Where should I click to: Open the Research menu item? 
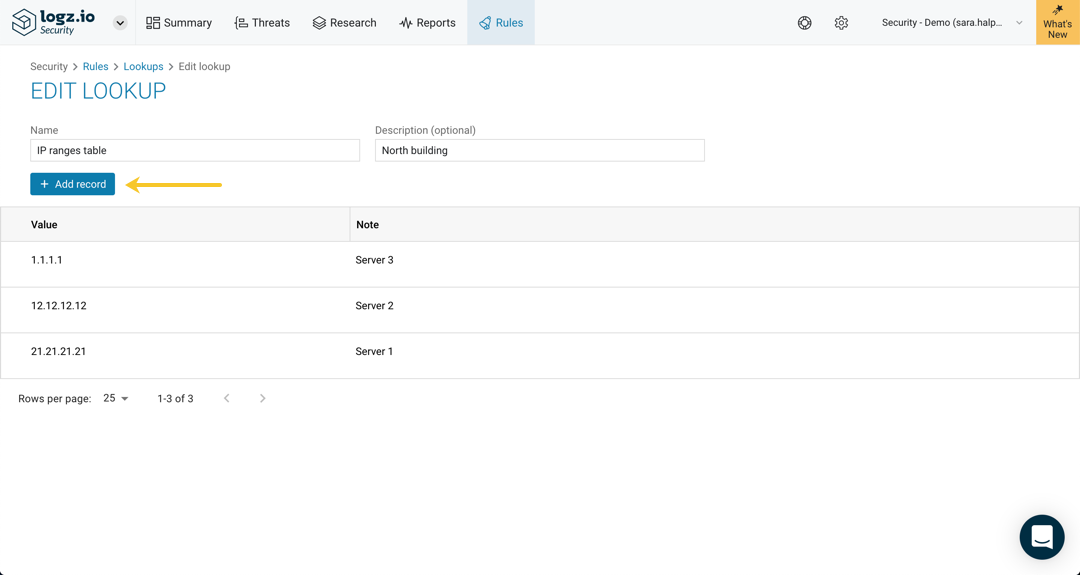pos(344,23)
